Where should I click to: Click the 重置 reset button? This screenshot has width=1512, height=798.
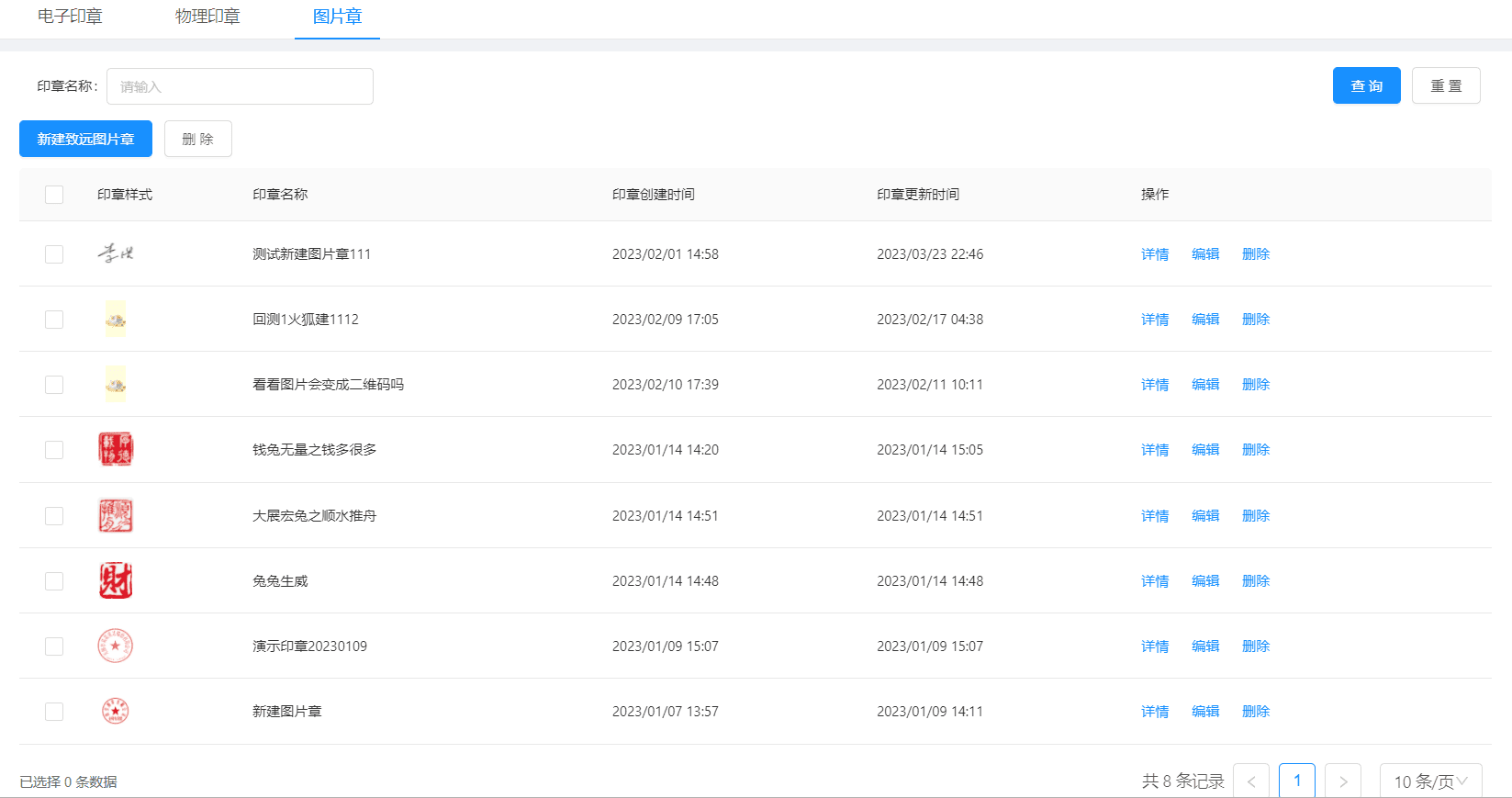1446,85
